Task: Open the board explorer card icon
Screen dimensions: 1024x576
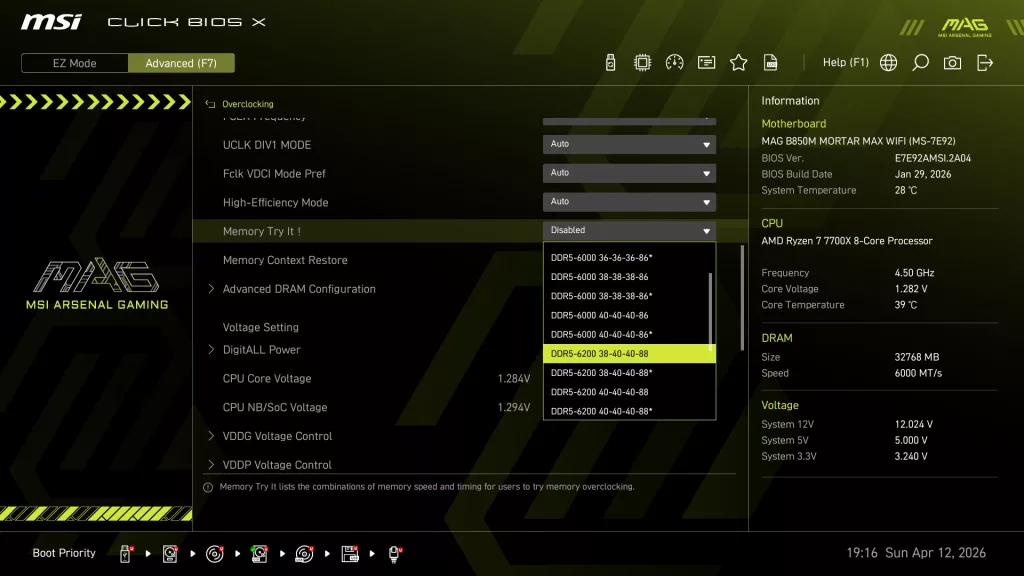Action: (x=707, y=63)
